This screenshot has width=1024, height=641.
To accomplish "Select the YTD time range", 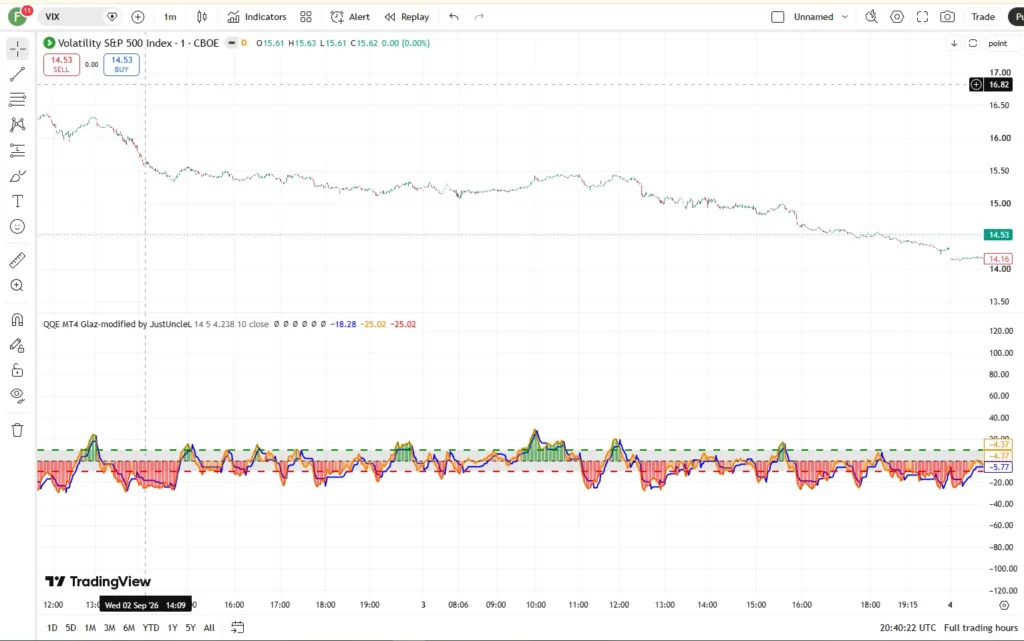I will pos(151,627).
